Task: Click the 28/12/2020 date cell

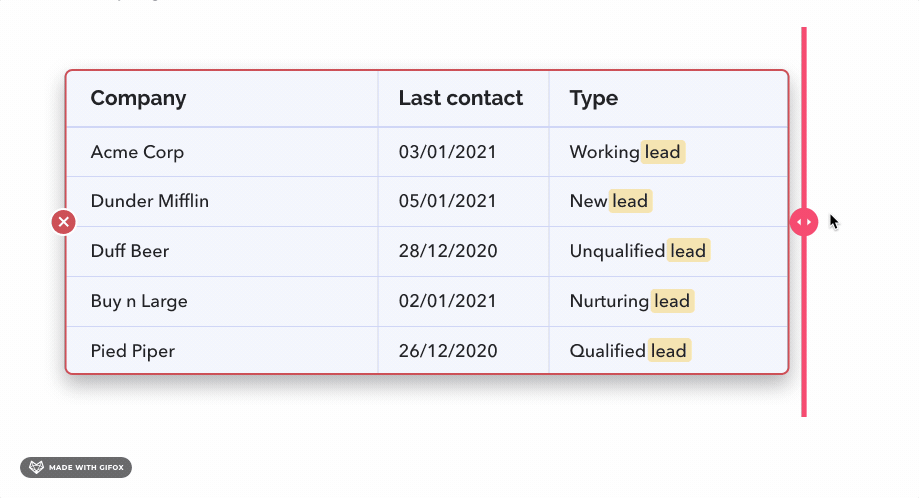Action: coord(464,251)
